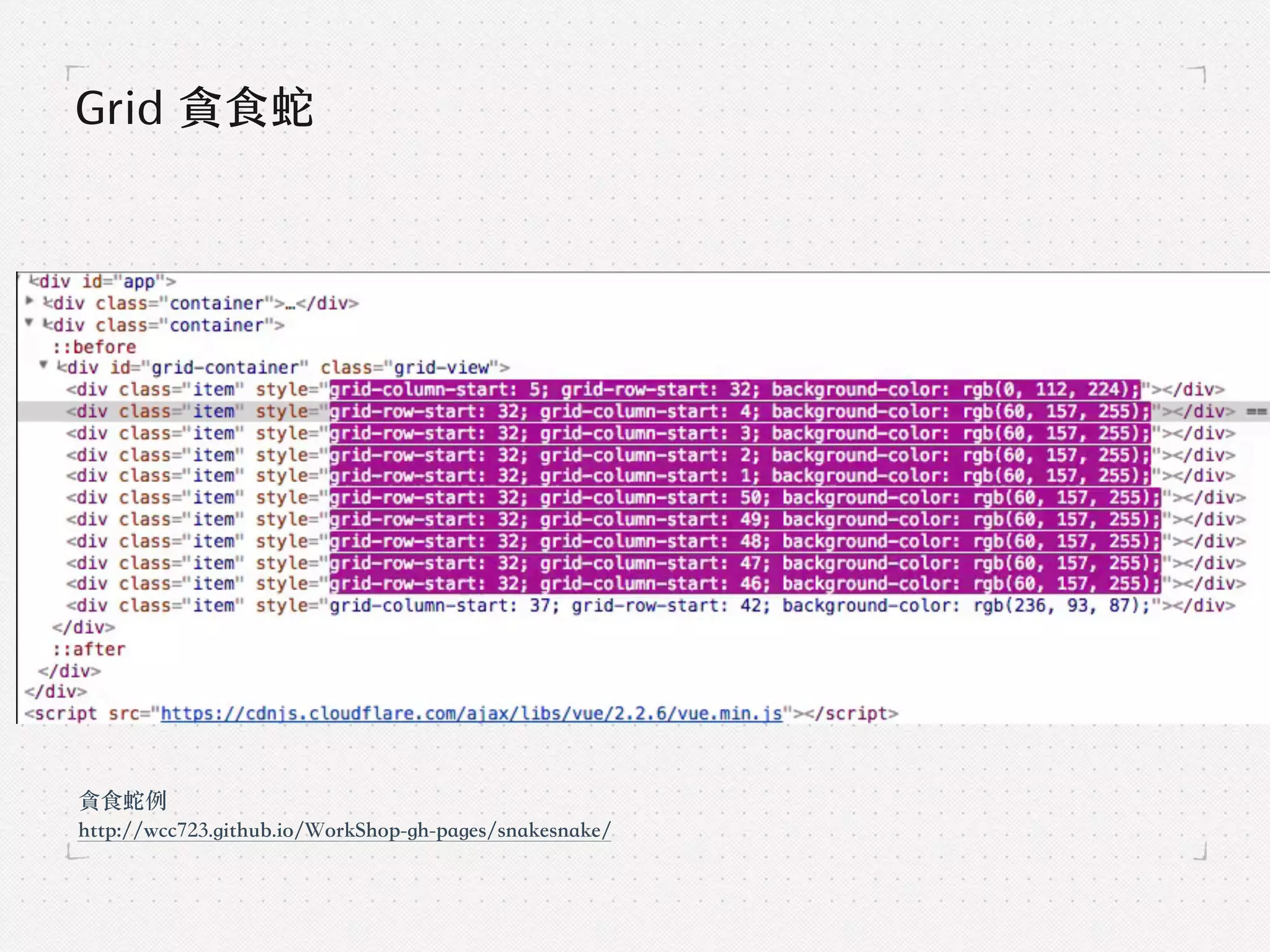1270x952 pixels.
Task: Collapse the grid-container div triangle
Action: [x=43, y=365]
